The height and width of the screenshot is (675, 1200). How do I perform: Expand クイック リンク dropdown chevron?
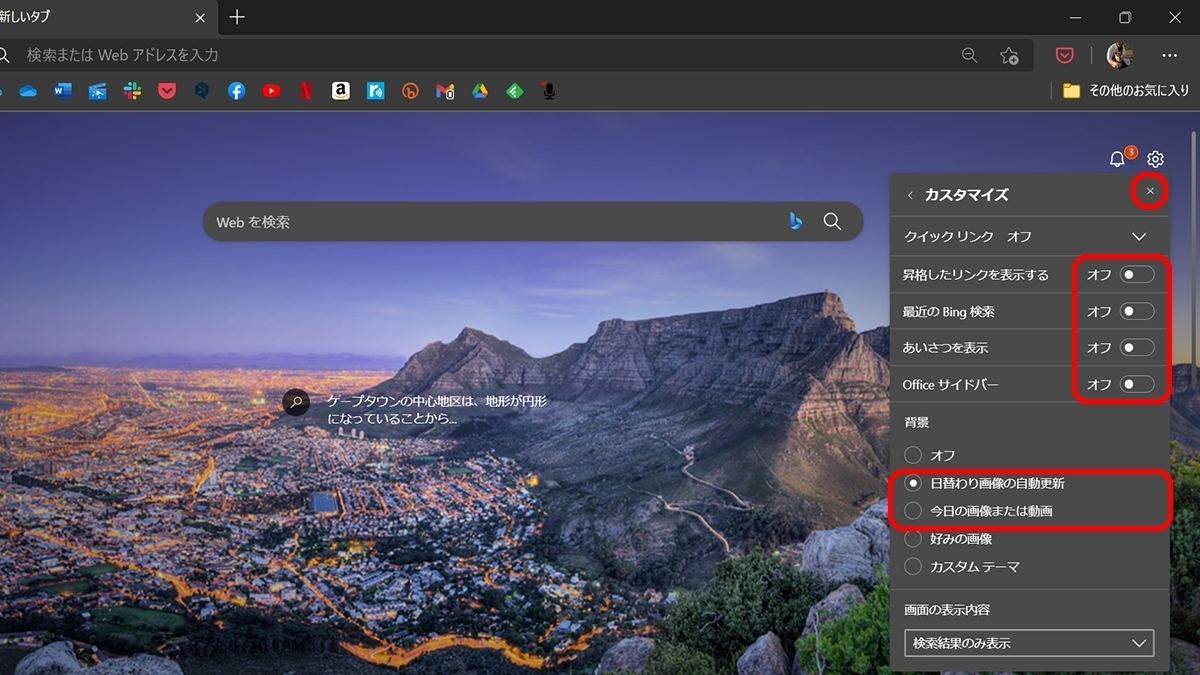(x=1139, y=237)
